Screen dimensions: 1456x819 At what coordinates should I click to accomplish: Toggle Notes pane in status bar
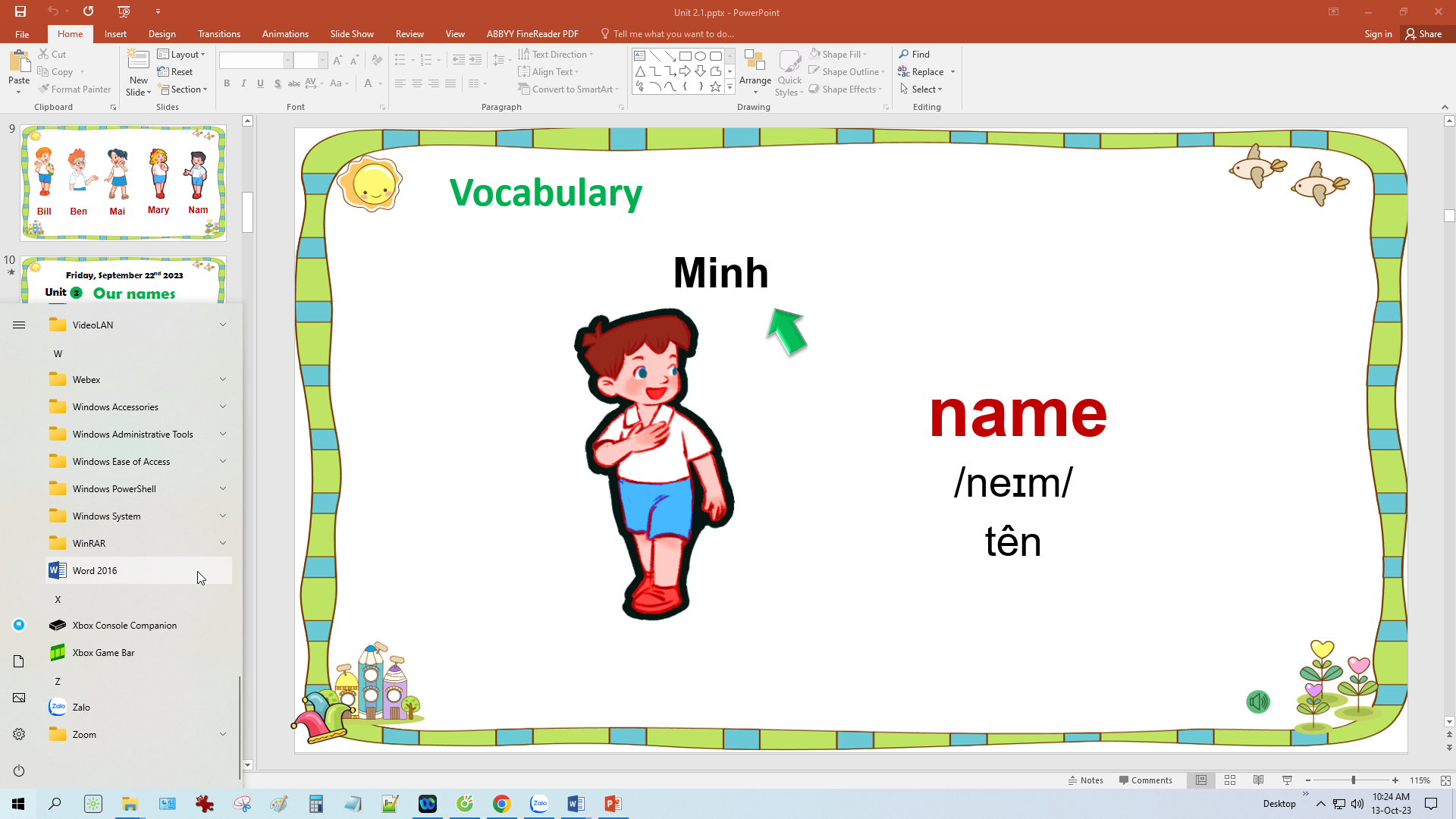[1085, 780]
